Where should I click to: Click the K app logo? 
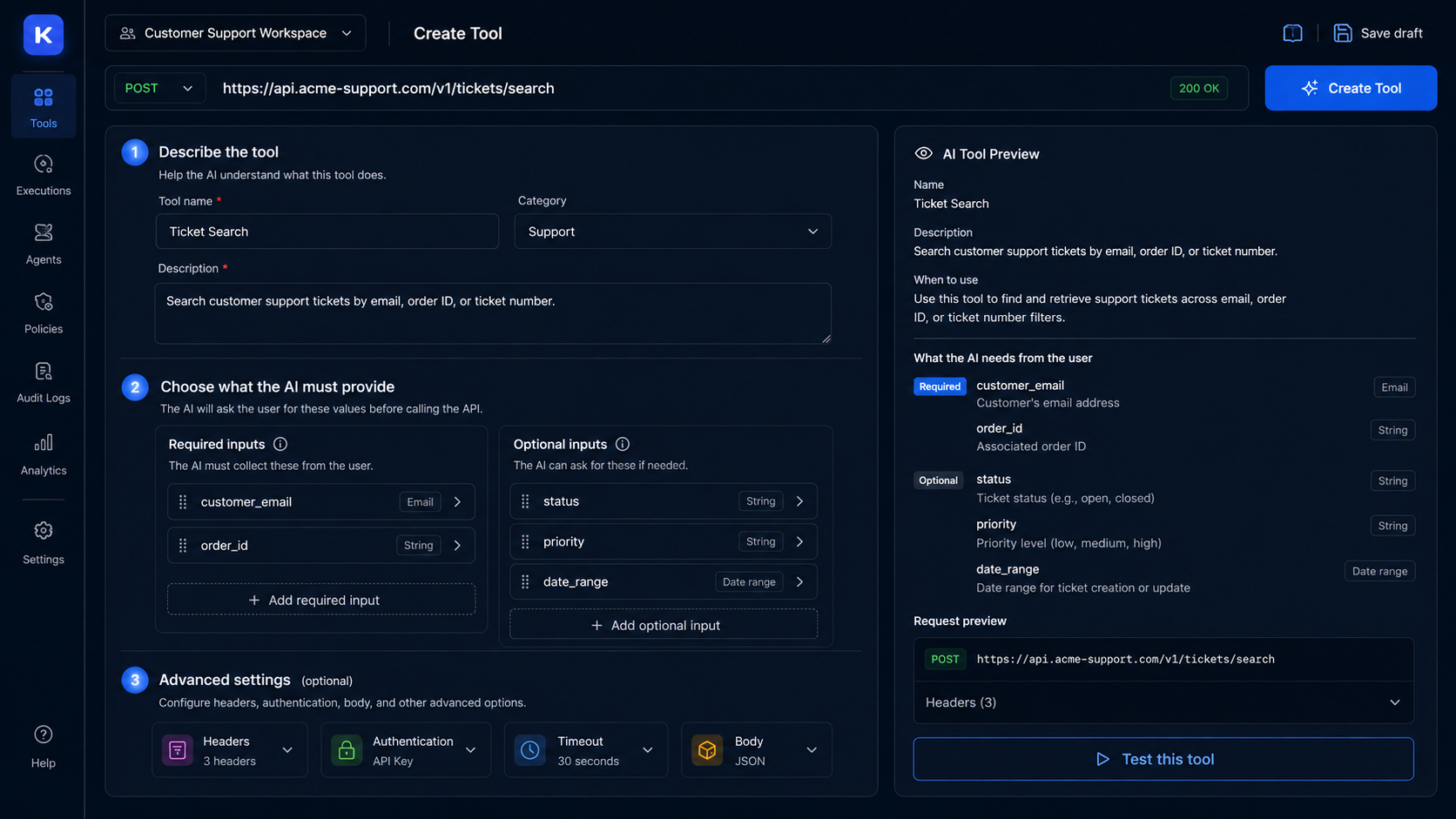pyautogui.click(x=44, y=35)
